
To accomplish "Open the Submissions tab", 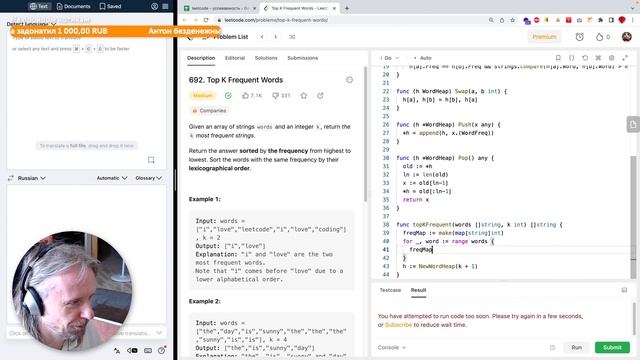I will point(302,58).
